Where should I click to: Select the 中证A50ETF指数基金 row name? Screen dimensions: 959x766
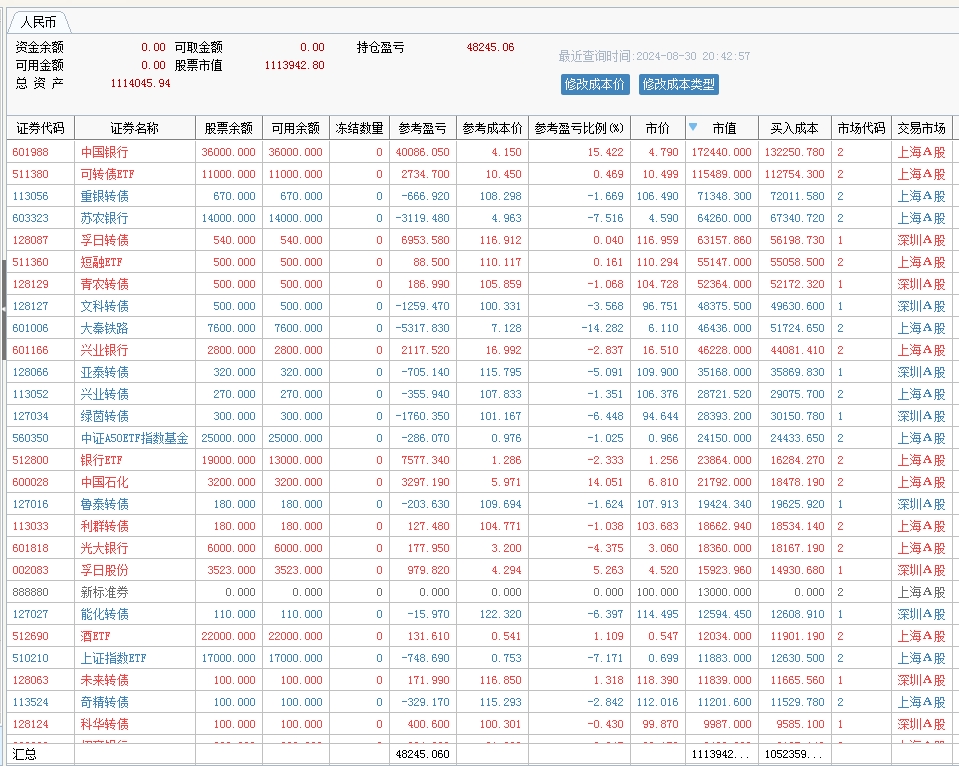(135, 439)
